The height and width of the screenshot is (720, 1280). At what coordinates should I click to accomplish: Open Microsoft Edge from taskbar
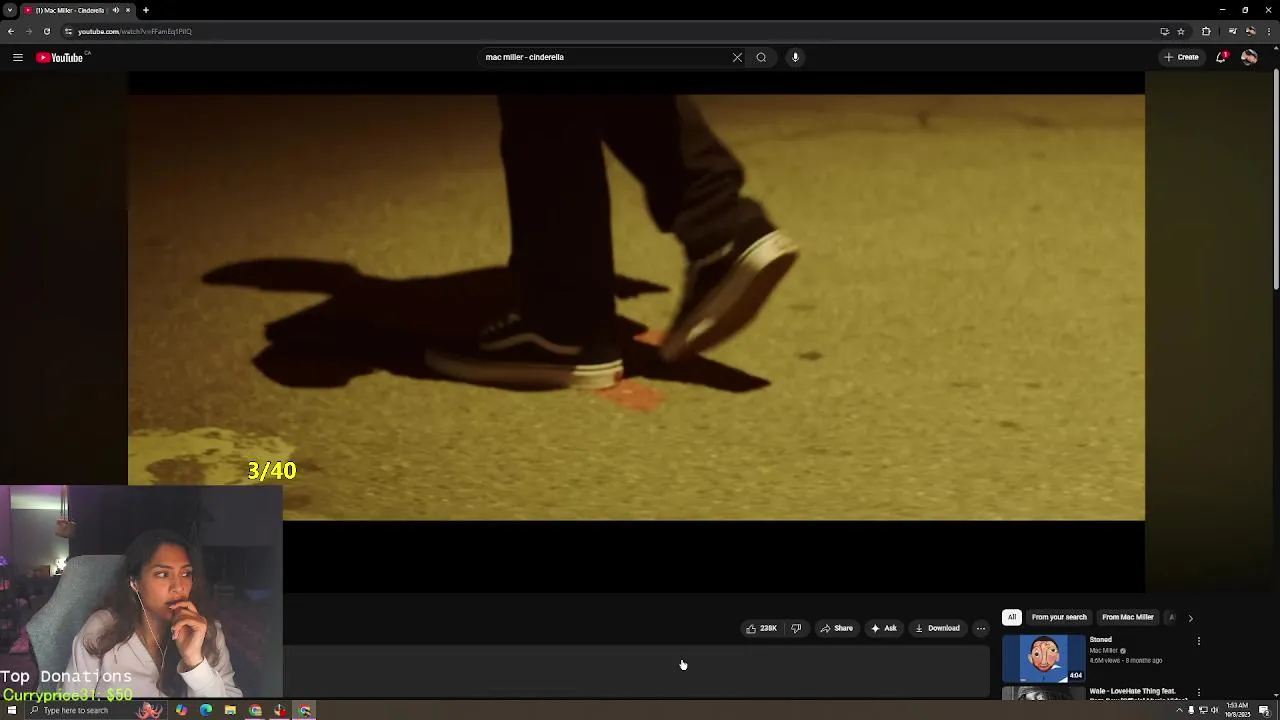(206, 710)
